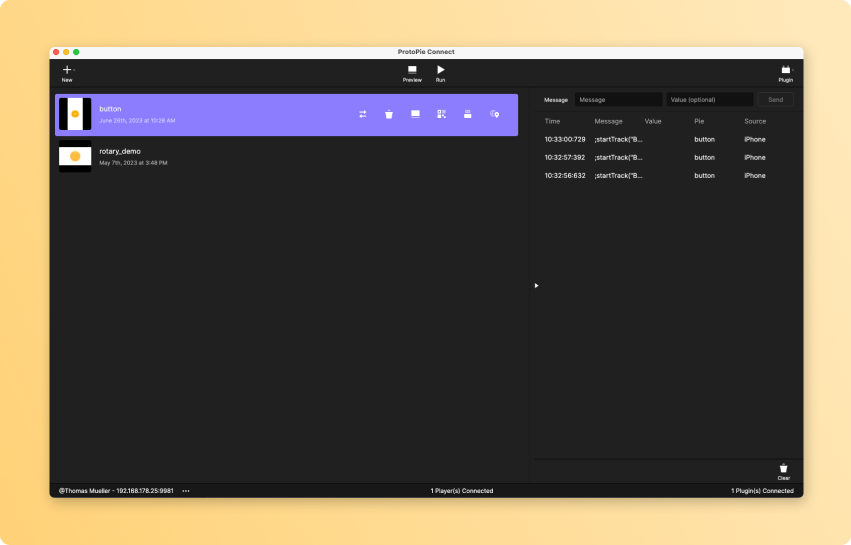Open the three-dots menu in status bar

click(x=186, y=491)
